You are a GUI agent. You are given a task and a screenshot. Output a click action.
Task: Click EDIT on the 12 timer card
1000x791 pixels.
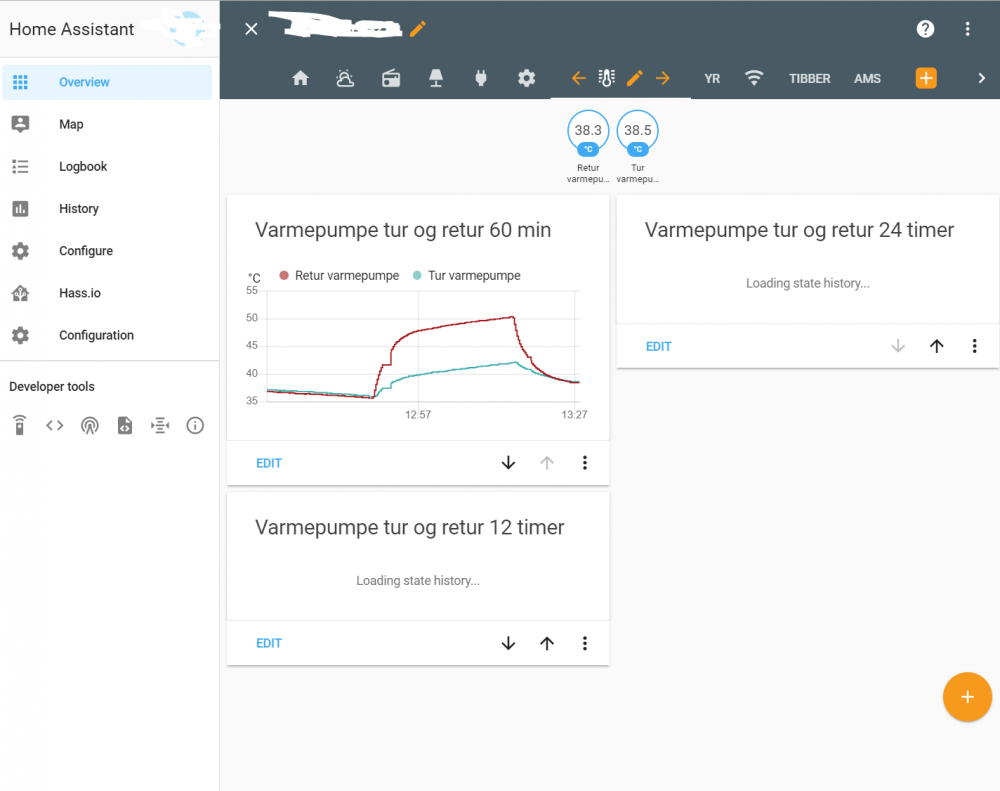click(269, 643)
